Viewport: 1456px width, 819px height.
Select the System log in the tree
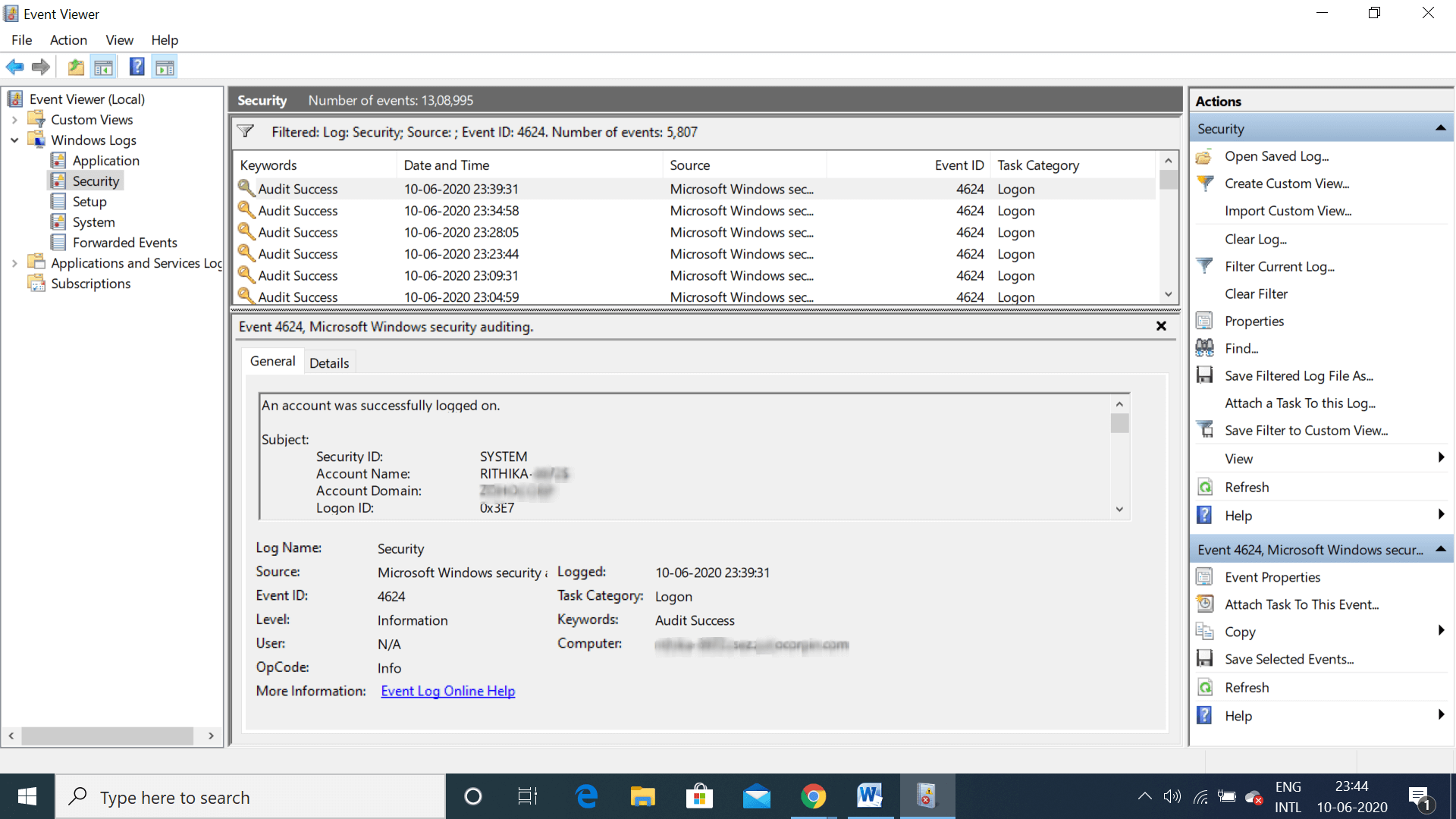(94, 221)
